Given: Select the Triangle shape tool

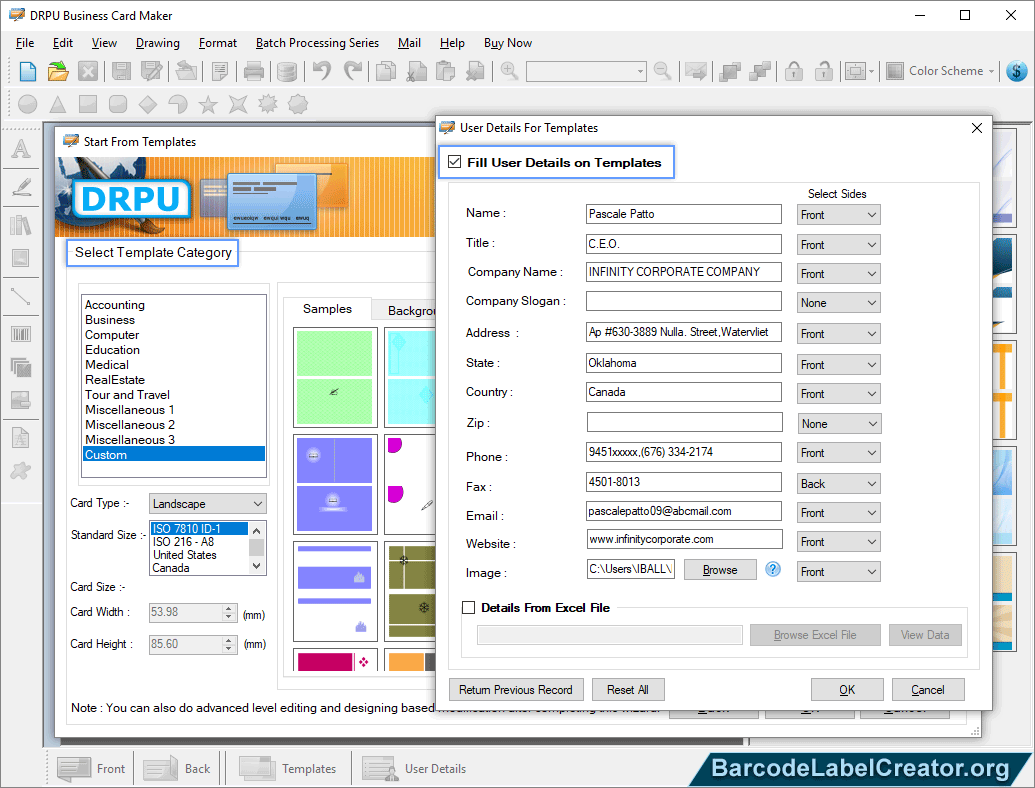Looking at the screenshot, I should pyautogui.click(x=58, y=104).
